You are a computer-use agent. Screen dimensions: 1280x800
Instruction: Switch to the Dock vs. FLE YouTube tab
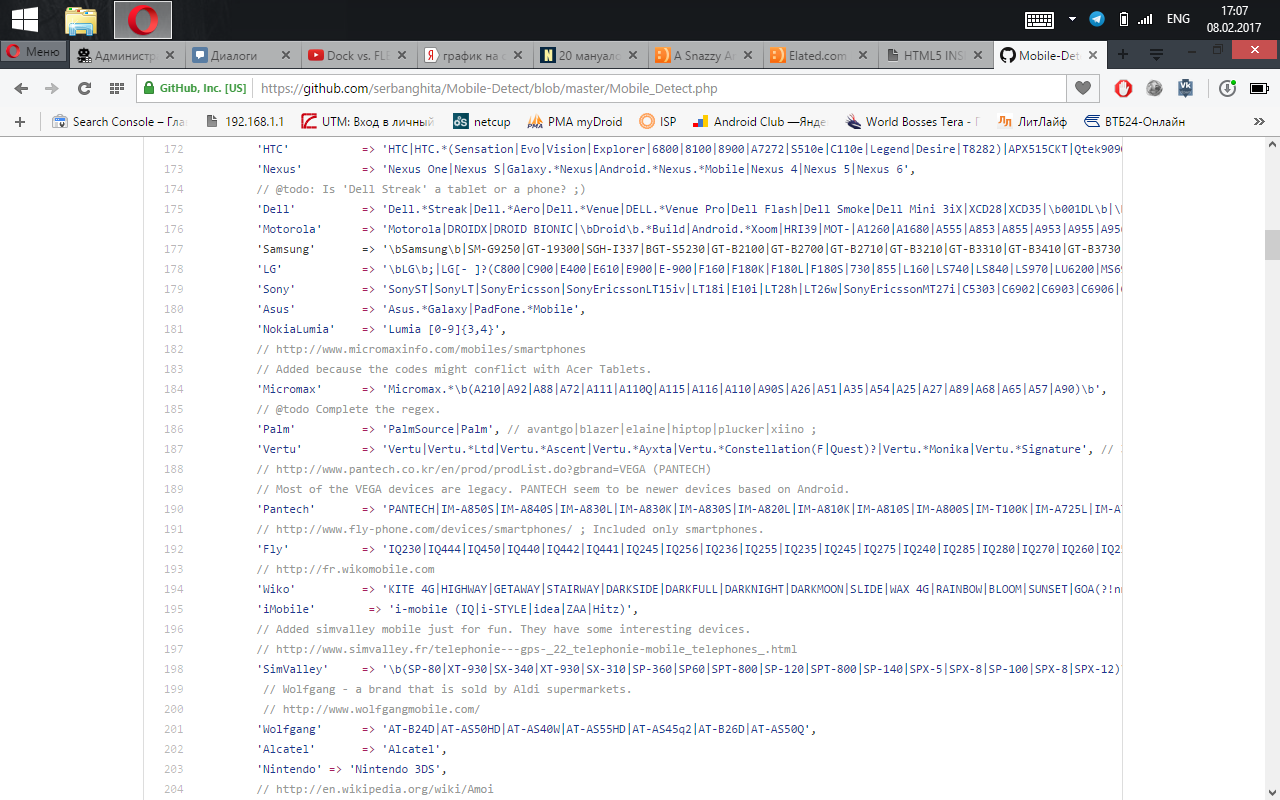[x=347, y=56]
